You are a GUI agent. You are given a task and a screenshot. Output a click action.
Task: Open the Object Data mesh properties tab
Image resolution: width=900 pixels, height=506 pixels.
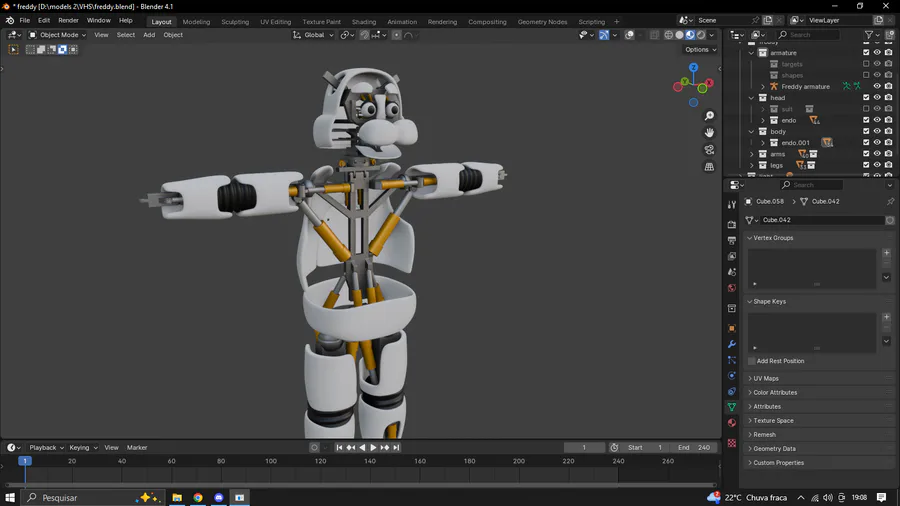pos(732,407)
